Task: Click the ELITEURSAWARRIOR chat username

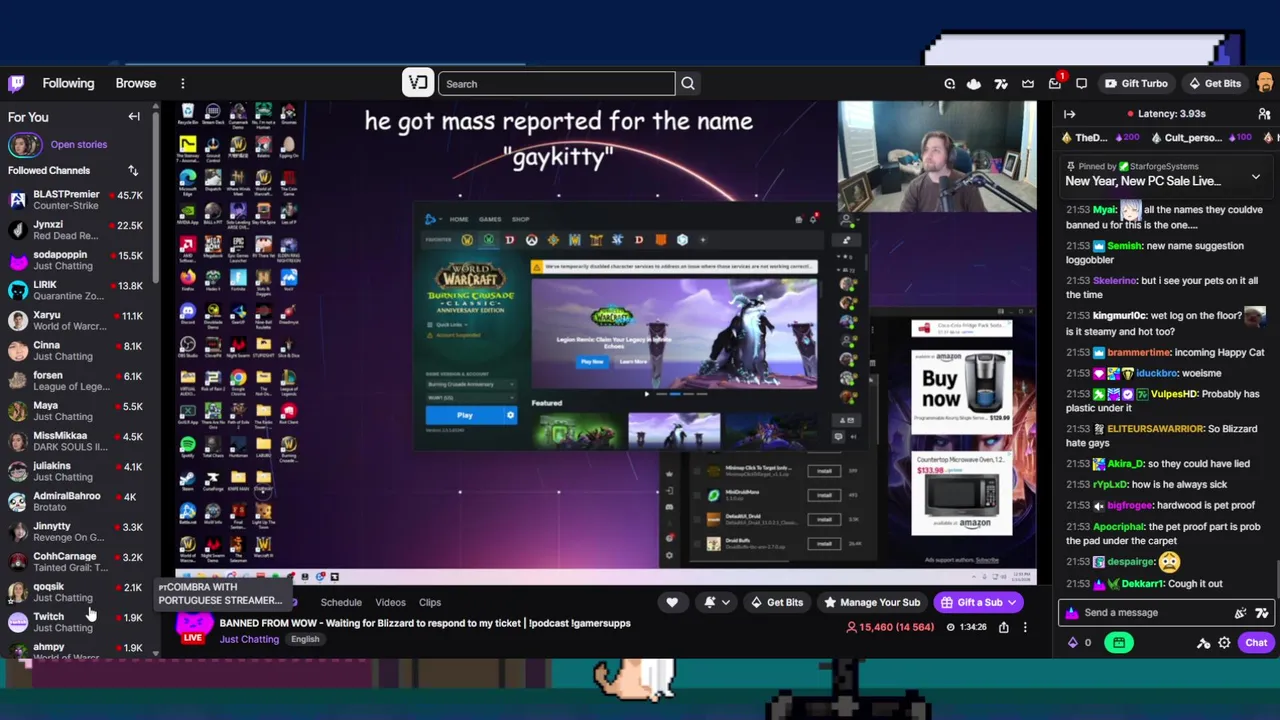Action: [x=1155, y=429]
